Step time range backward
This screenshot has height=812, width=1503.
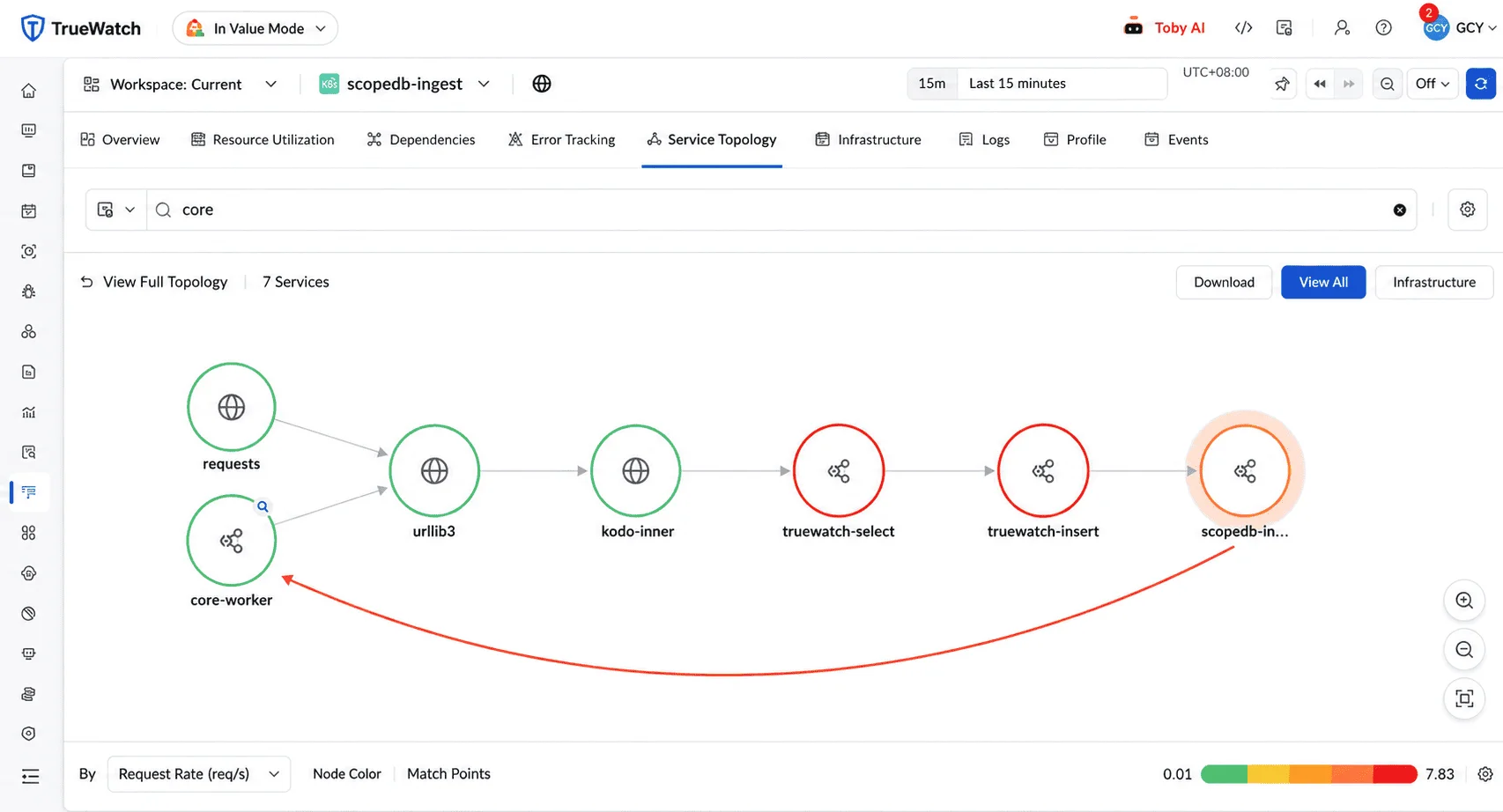pos(1320,84)
